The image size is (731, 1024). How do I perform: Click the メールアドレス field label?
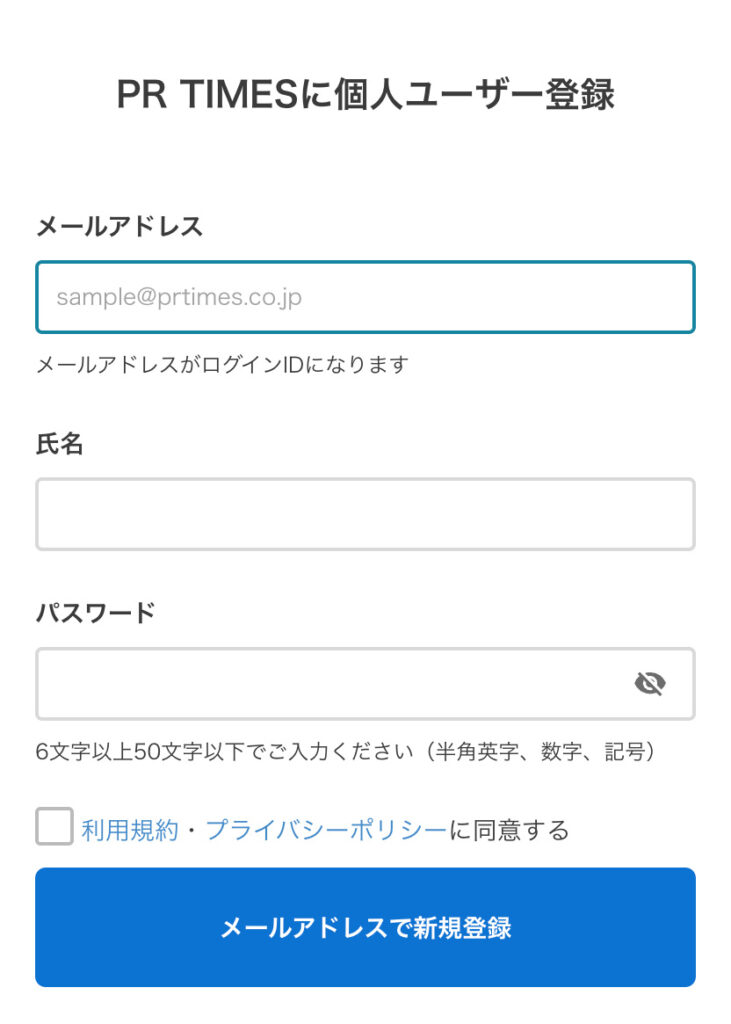click(x=119, y=227)
